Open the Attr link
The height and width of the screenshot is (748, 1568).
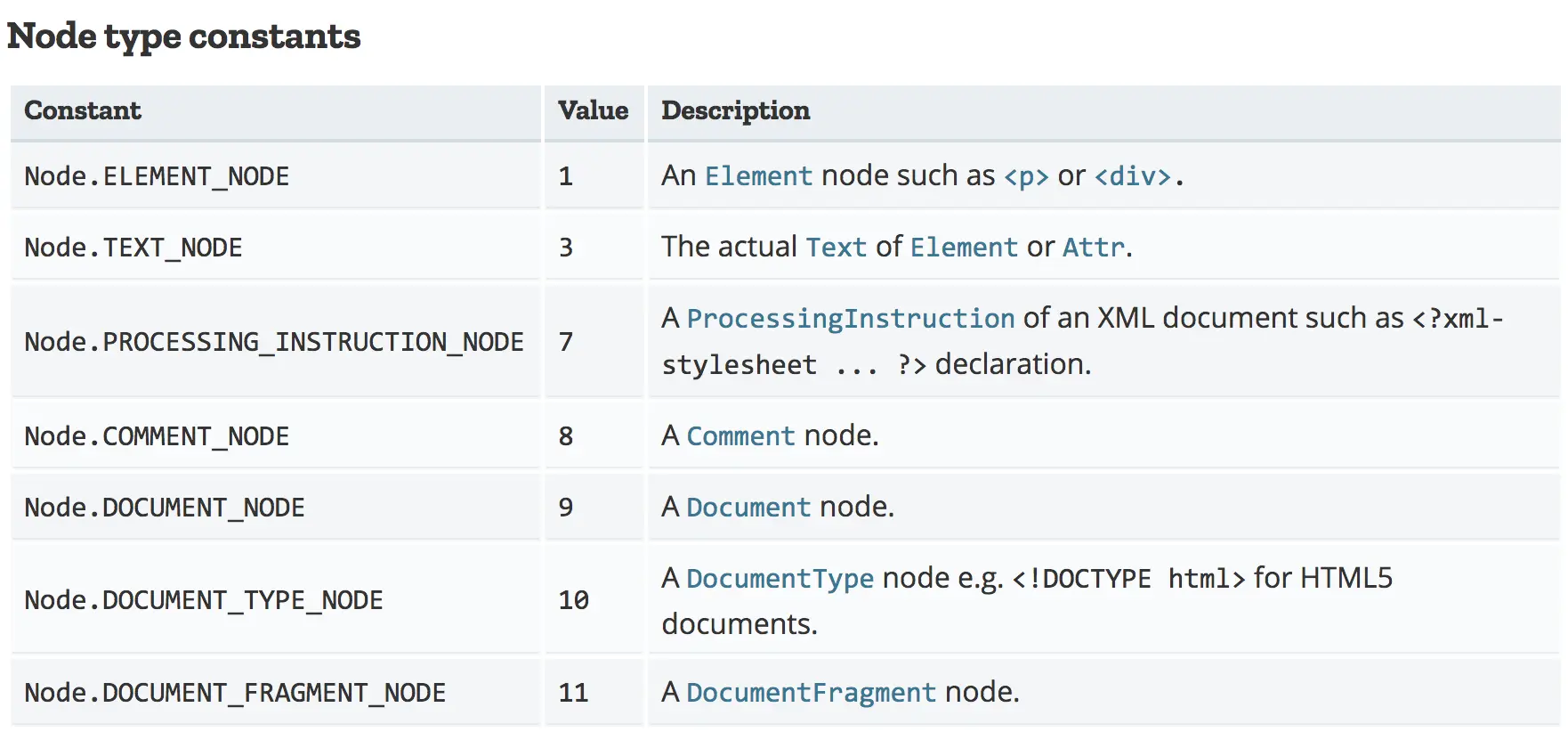(1094, 248)
